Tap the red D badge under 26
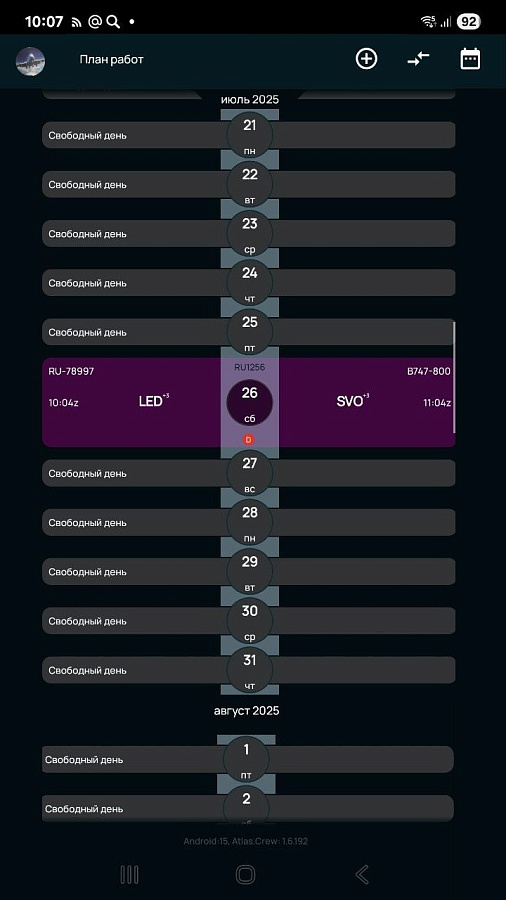 pyautogui.click(x=248, y=440)
